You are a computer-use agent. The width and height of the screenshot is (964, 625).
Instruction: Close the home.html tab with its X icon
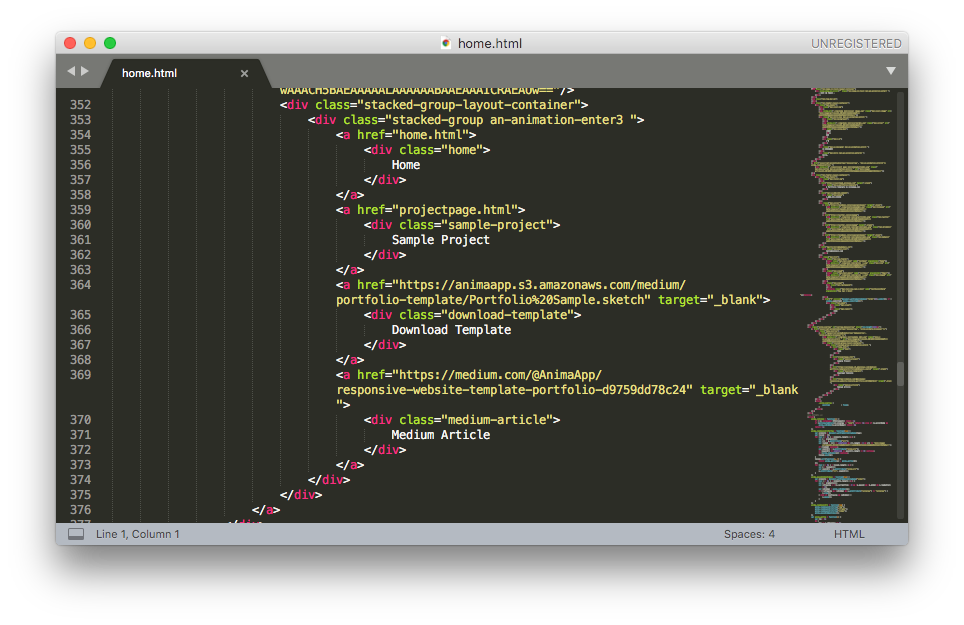[243, 73]
